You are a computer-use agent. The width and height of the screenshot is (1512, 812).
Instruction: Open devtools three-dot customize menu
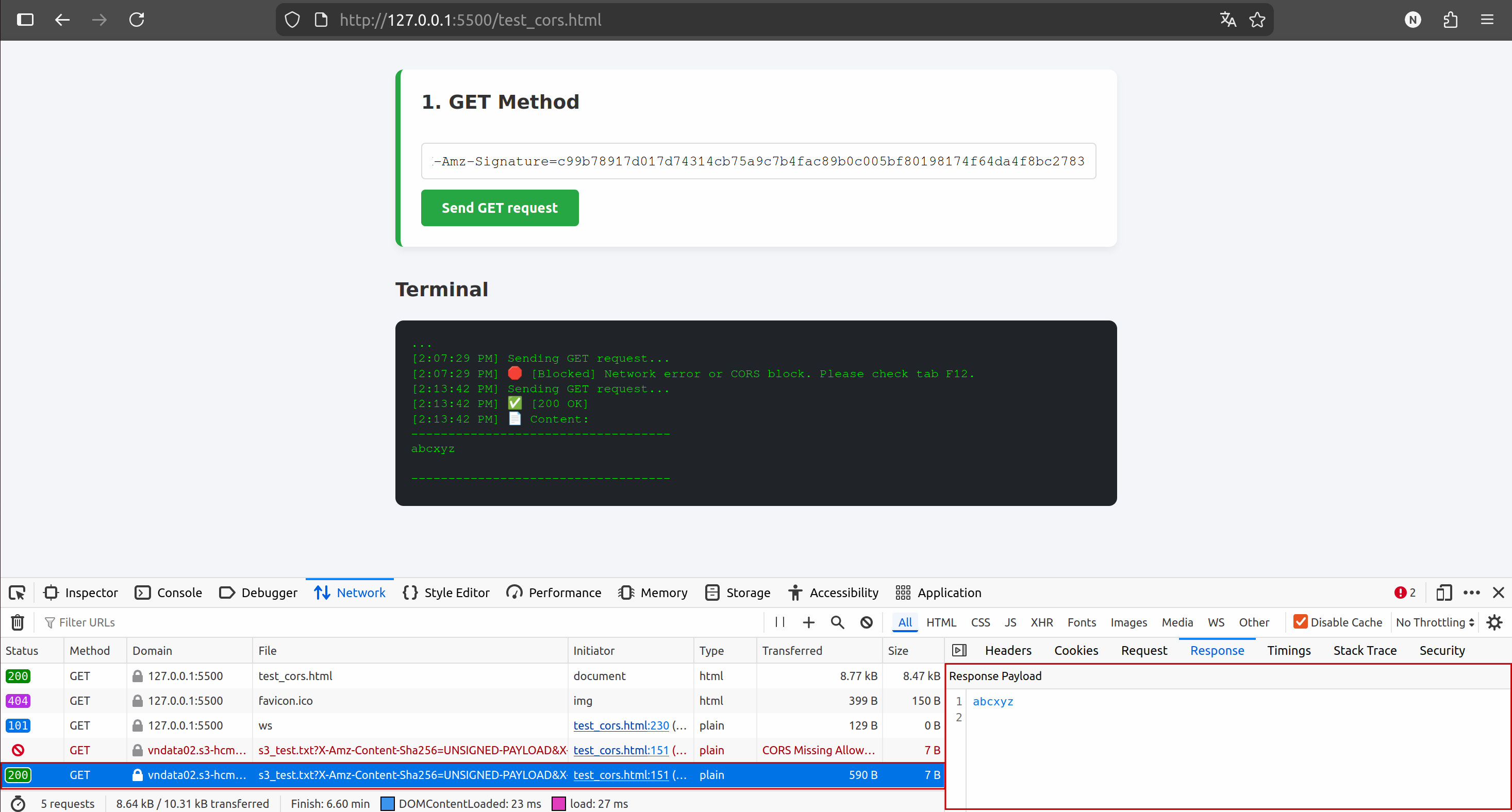1471,593
